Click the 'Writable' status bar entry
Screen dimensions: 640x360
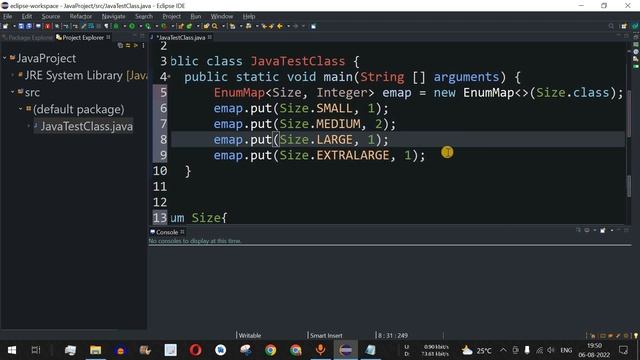click(x=250, y=335)
